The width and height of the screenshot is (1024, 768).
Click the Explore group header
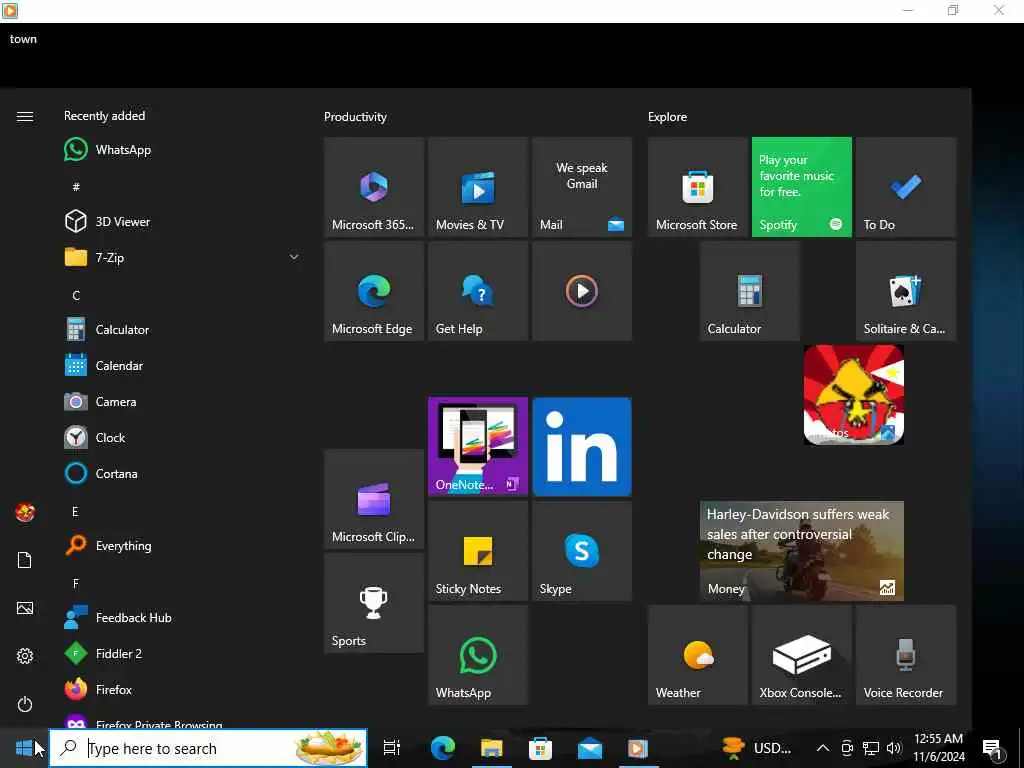pyautogui.click(x=667, y=117)
